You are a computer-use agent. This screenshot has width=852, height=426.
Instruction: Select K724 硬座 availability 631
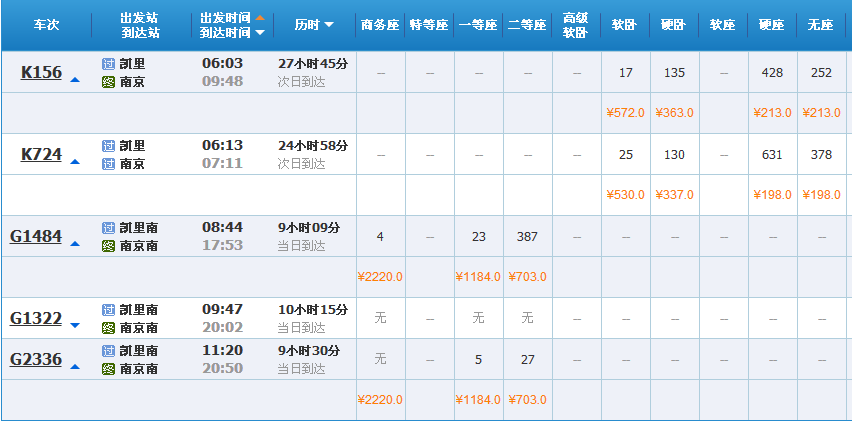coord(772,155)
